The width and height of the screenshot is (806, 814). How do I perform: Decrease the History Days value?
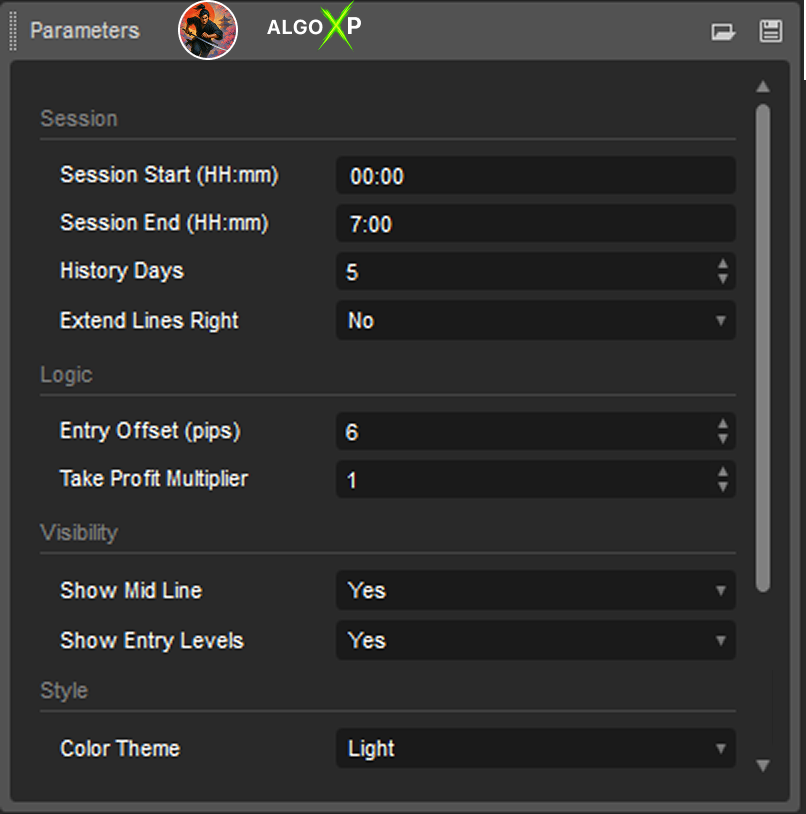coord(723,278)
